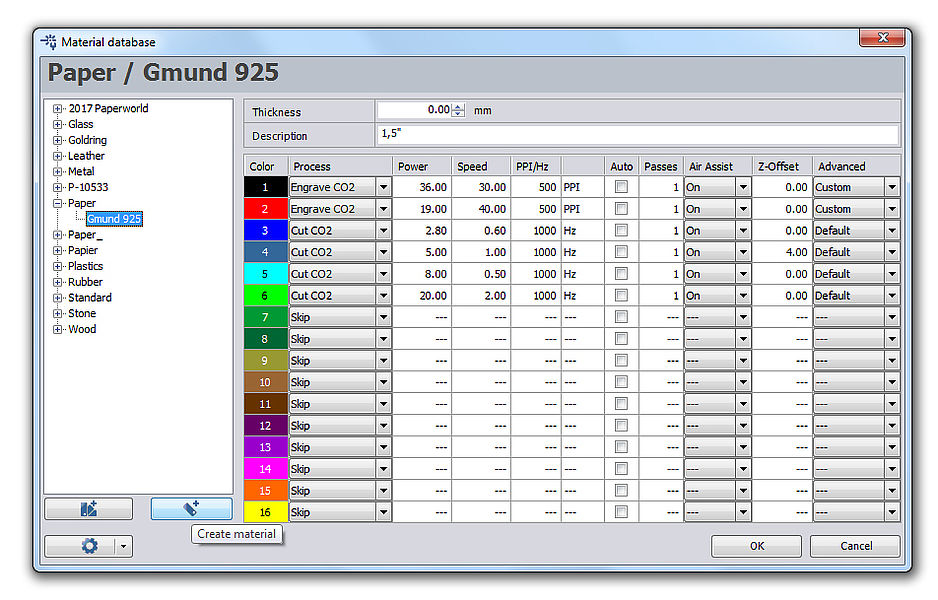Screen dimensions: 938x600
Task: Open the Process dropdown for color 1
Action: [x=383, y=187]
